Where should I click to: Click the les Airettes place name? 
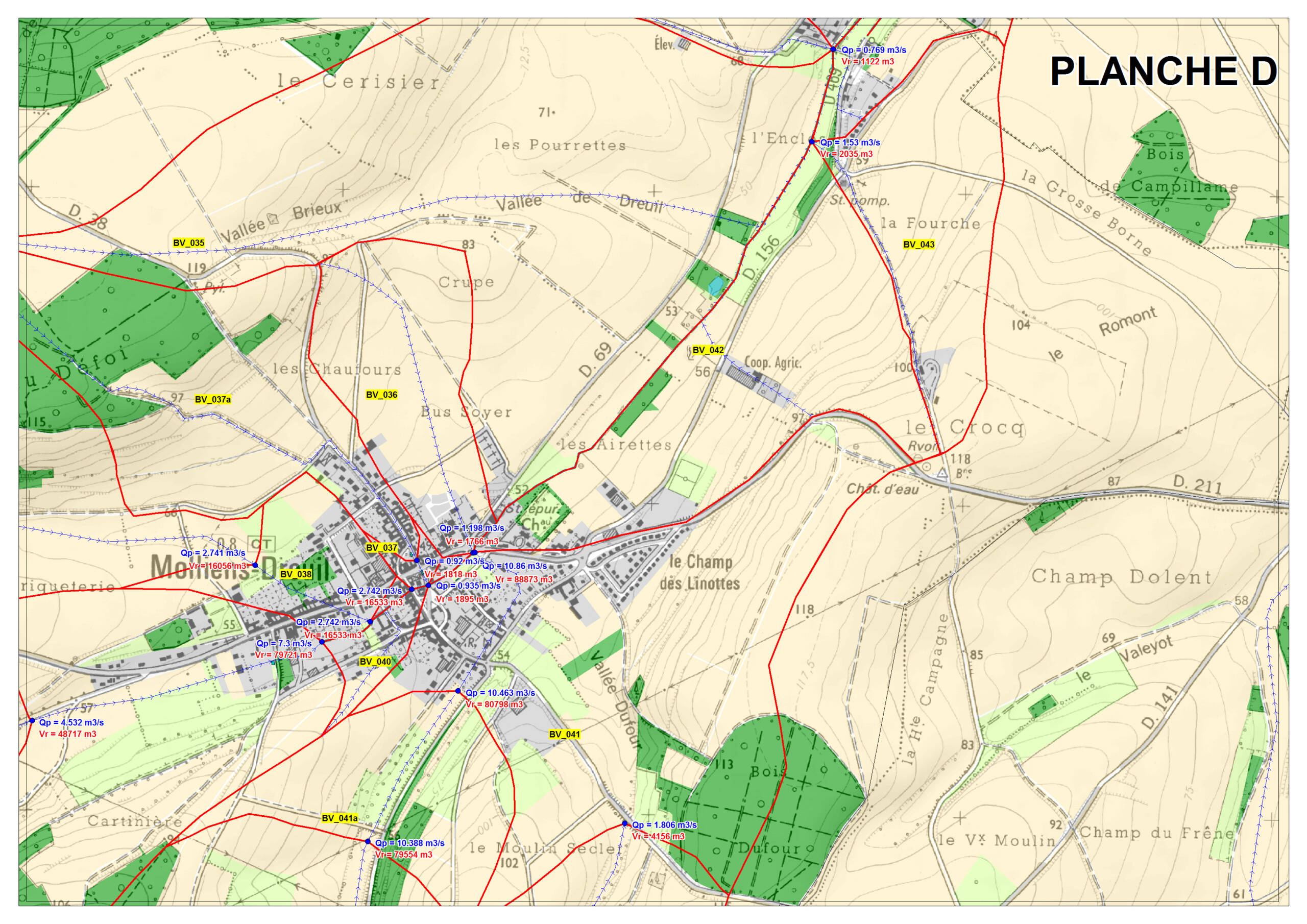(617, 445)
